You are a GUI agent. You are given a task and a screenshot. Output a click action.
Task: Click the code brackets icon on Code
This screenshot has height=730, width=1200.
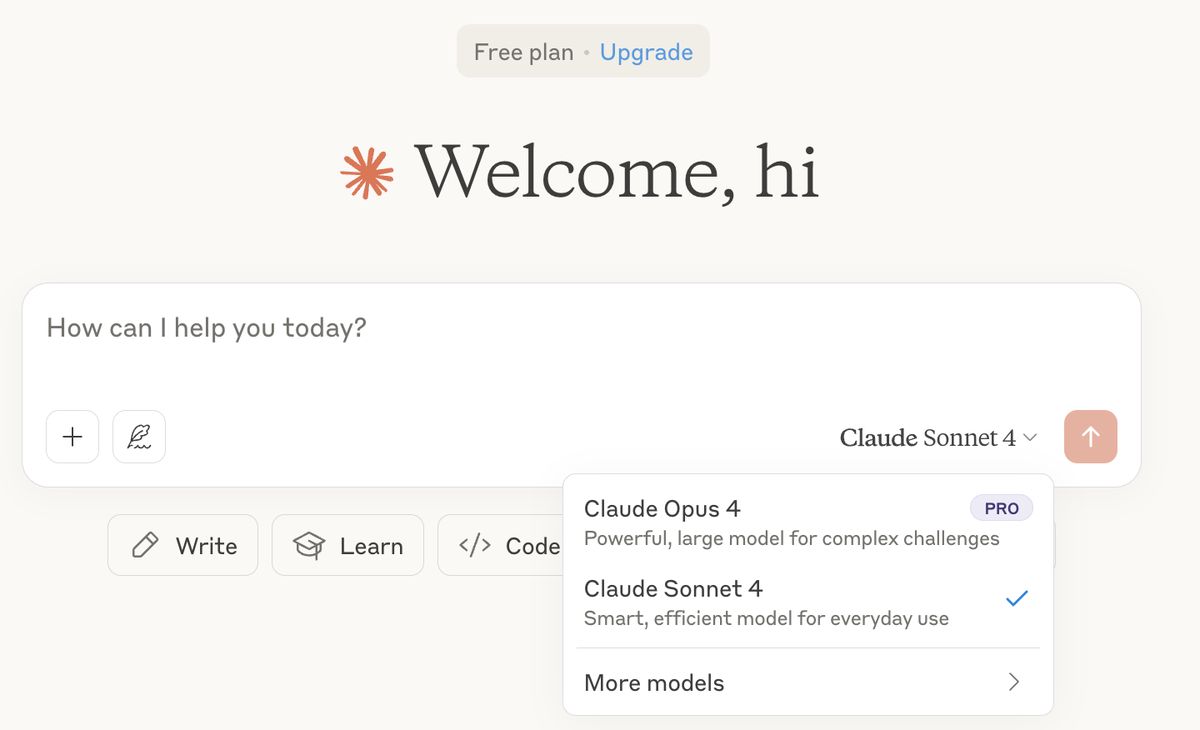pos(474,546)
